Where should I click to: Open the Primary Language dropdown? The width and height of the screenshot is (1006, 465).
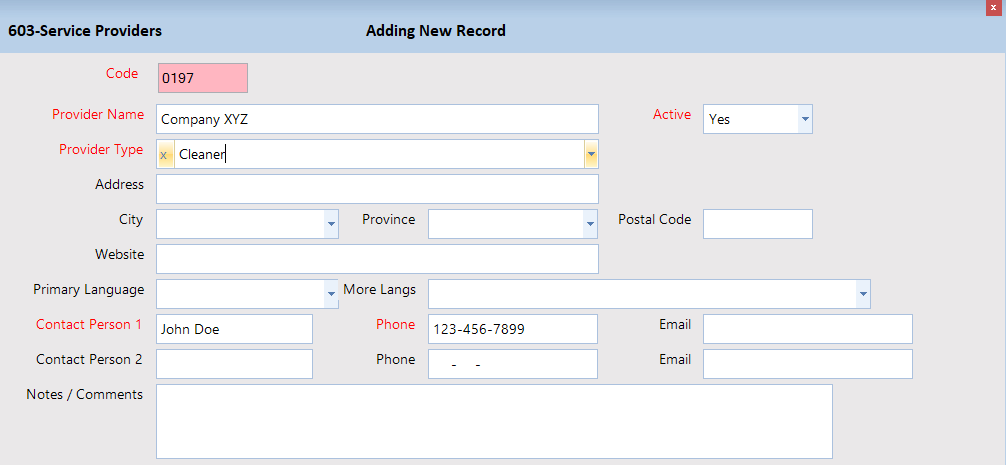pos(331,295)
